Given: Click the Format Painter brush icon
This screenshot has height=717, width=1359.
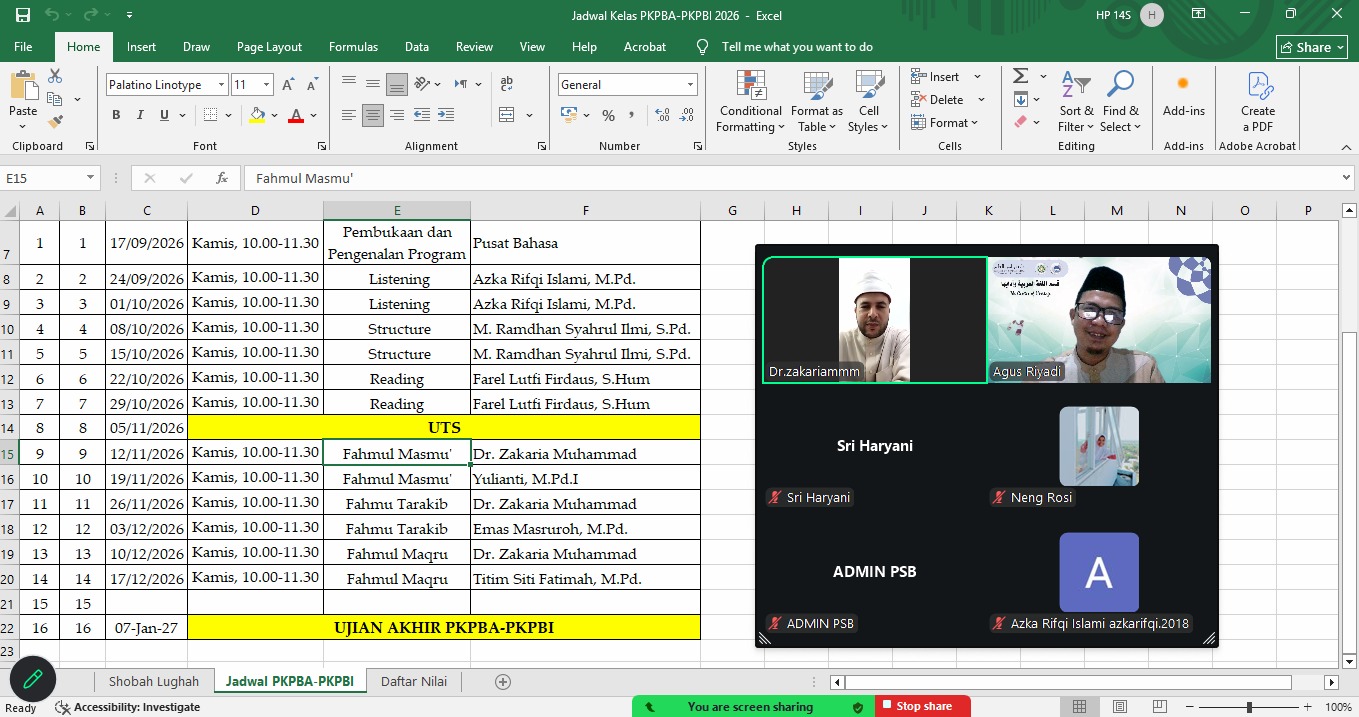Looking at the screenshot, I should click(x=55, y=122).
